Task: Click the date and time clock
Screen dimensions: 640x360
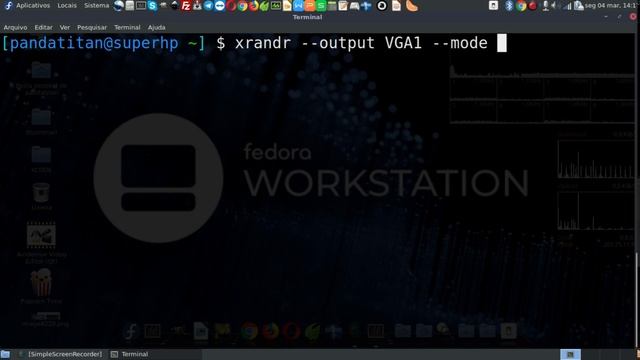Action: click(x=611, y=5)
